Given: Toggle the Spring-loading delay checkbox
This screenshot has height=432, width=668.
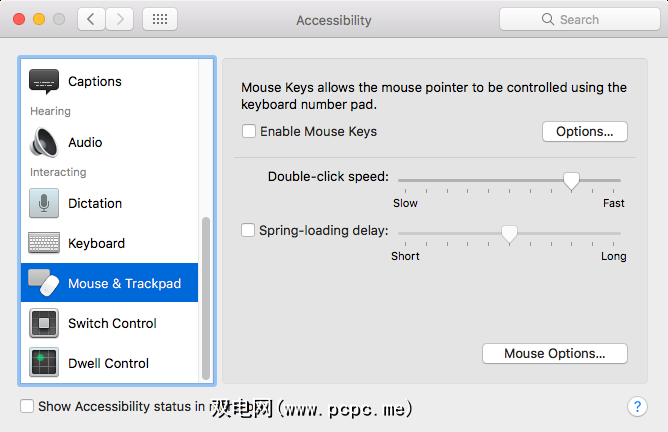Looking at the screenshot, I should [x=249, y=230].
